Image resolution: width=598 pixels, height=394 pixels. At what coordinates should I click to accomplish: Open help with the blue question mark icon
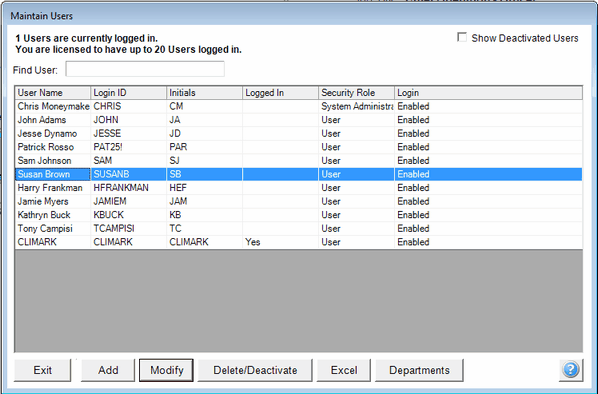click(571, 370)
